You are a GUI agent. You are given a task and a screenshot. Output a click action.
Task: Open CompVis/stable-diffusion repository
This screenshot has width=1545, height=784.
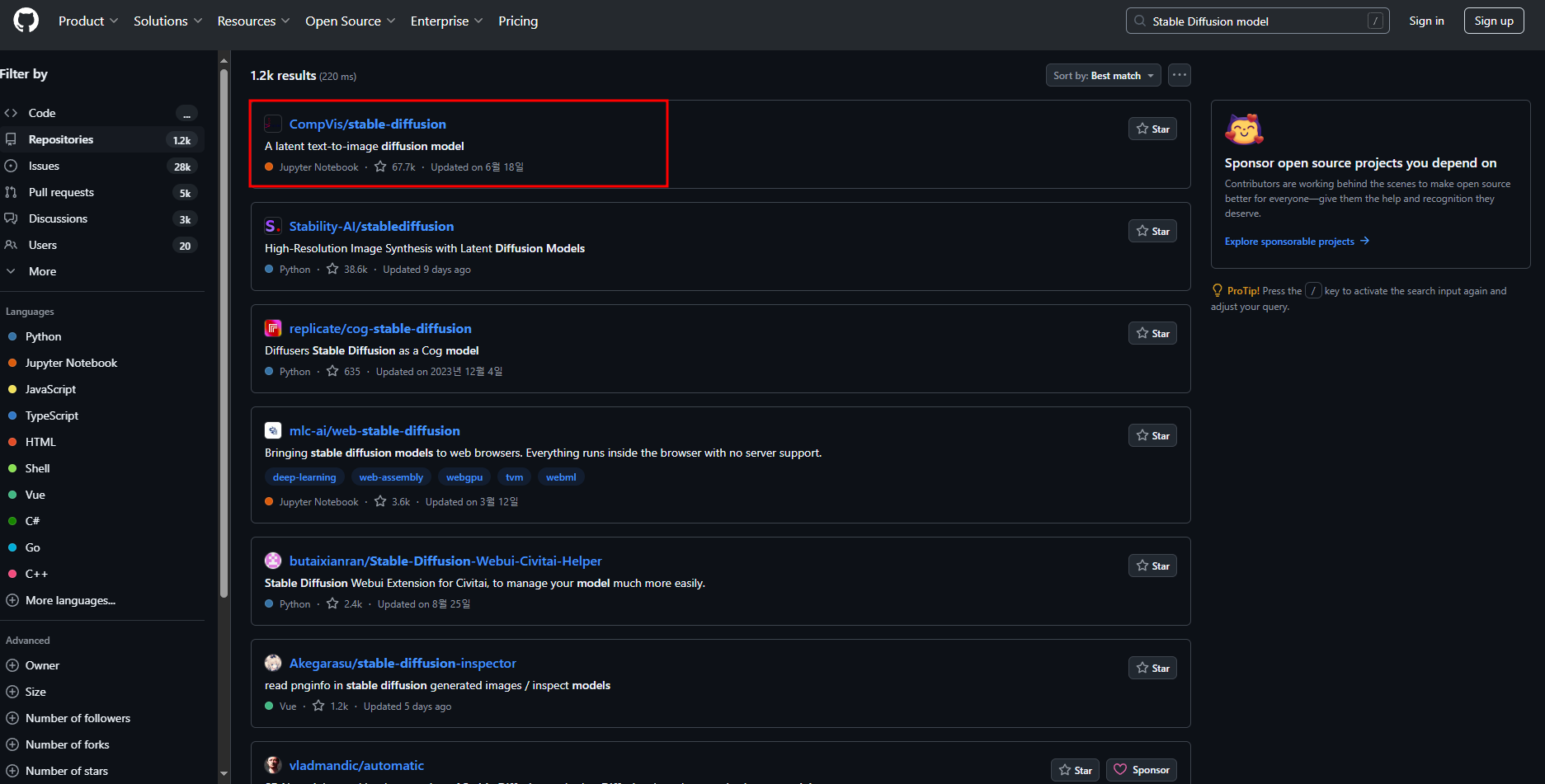tap(367, 124)
